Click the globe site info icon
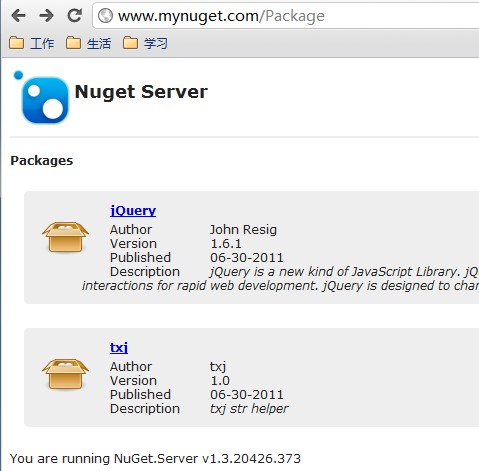 [x=106, y=16]
